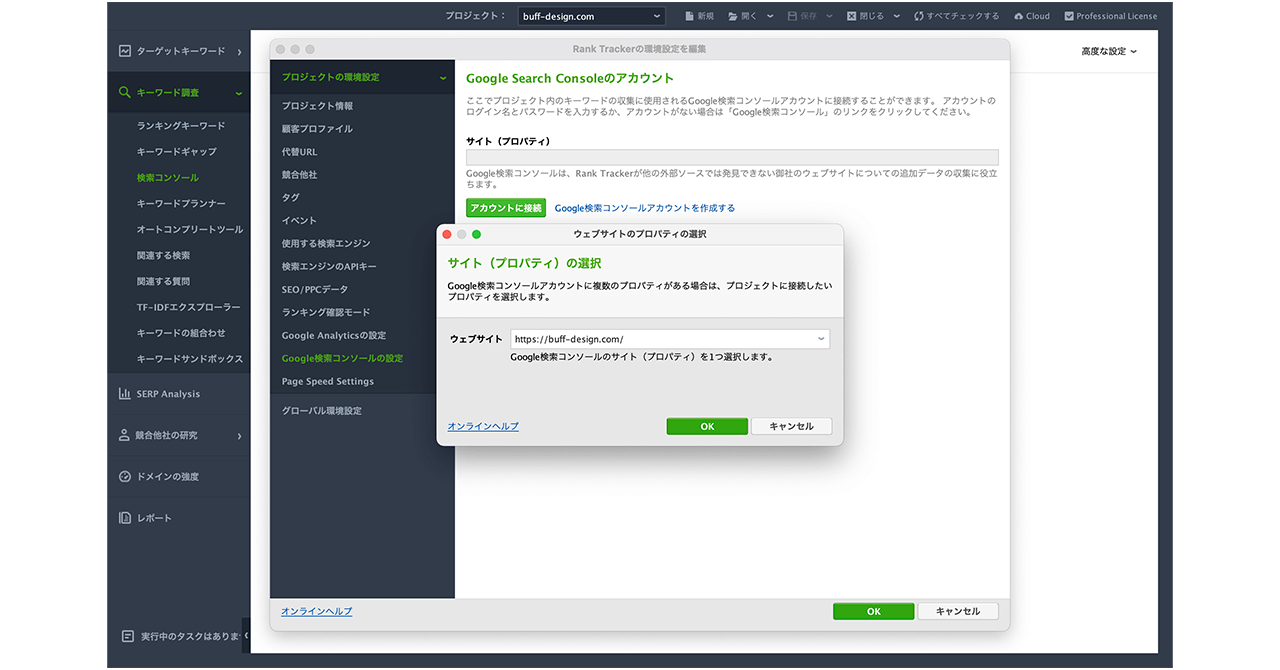
Task: Click the レポート document icon
Action: coord(125,518)
